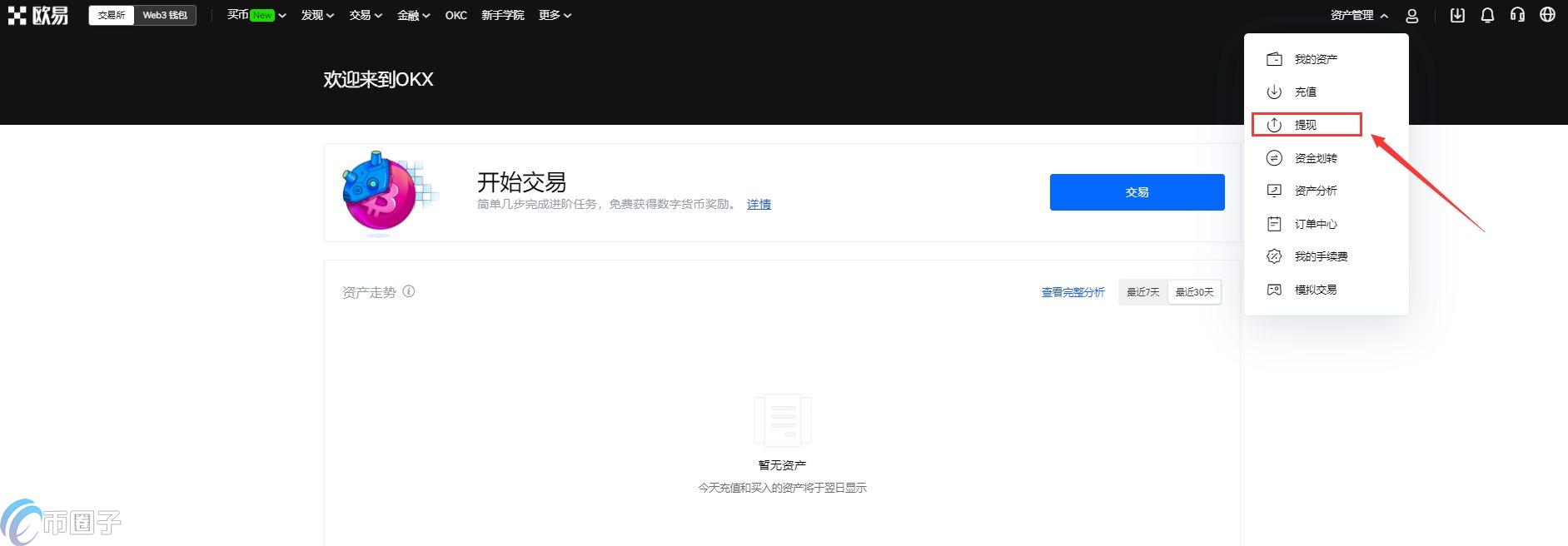
Task: Open the headset support icon
Action: 1517,15
